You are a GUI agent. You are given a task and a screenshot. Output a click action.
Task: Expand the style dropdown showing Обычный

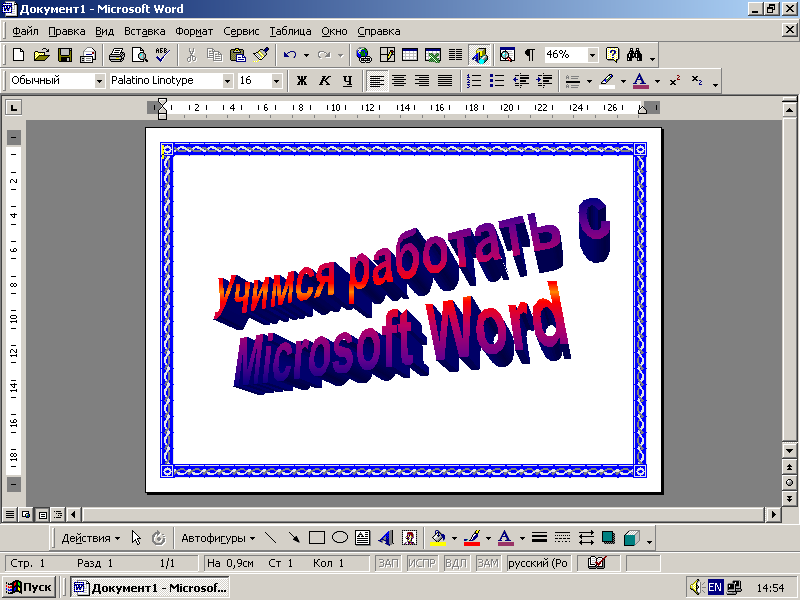99,81
